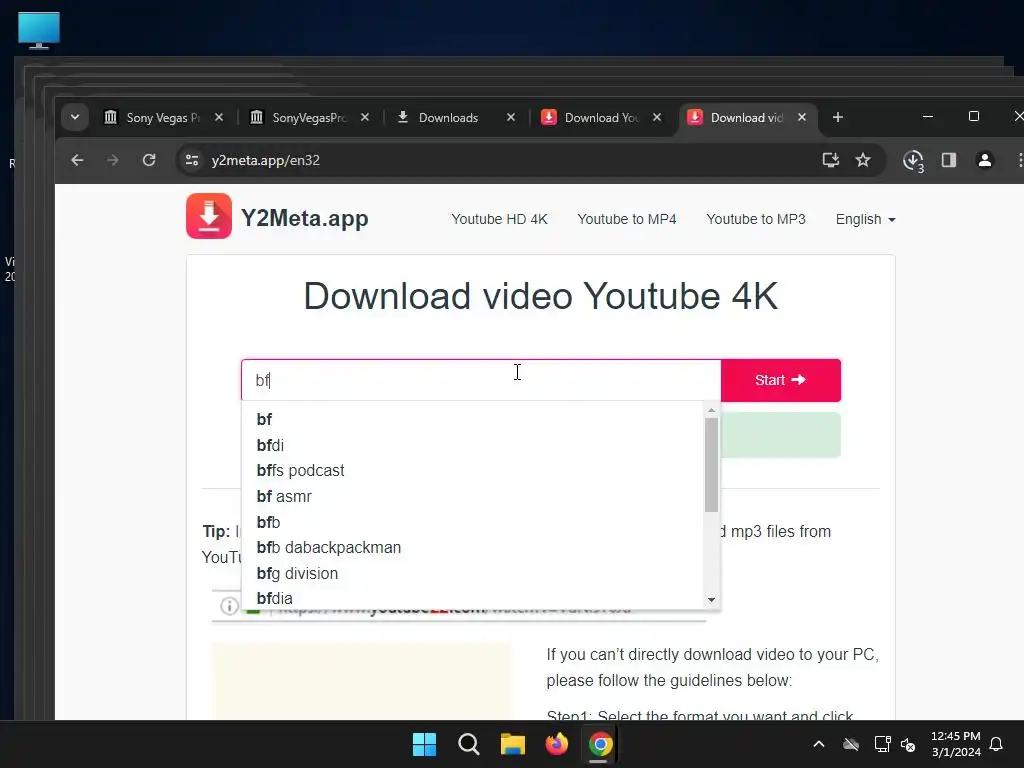Image resolution: width=1024 pixels, height=768 pixels.
Task: Show hidden icons tray chevron
Action: [x=818, y=744]
